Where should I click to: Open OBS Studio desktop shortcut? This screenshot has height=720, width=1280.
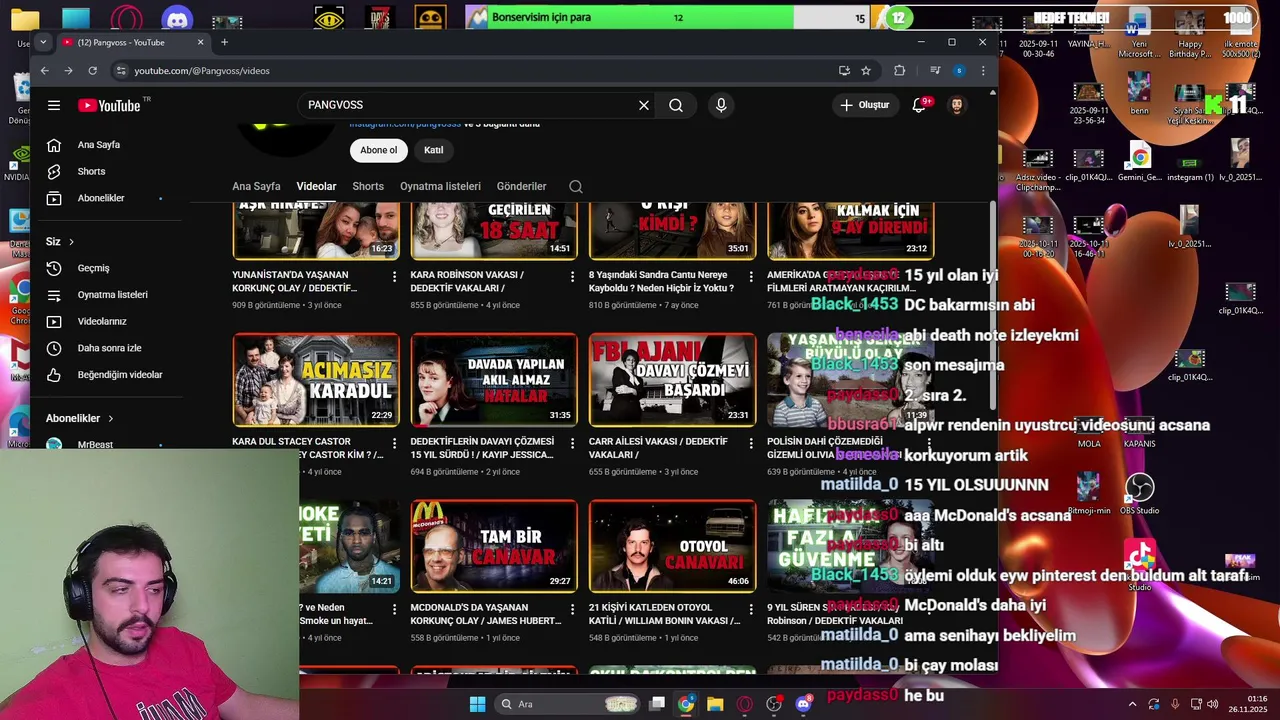point(1139,493)
